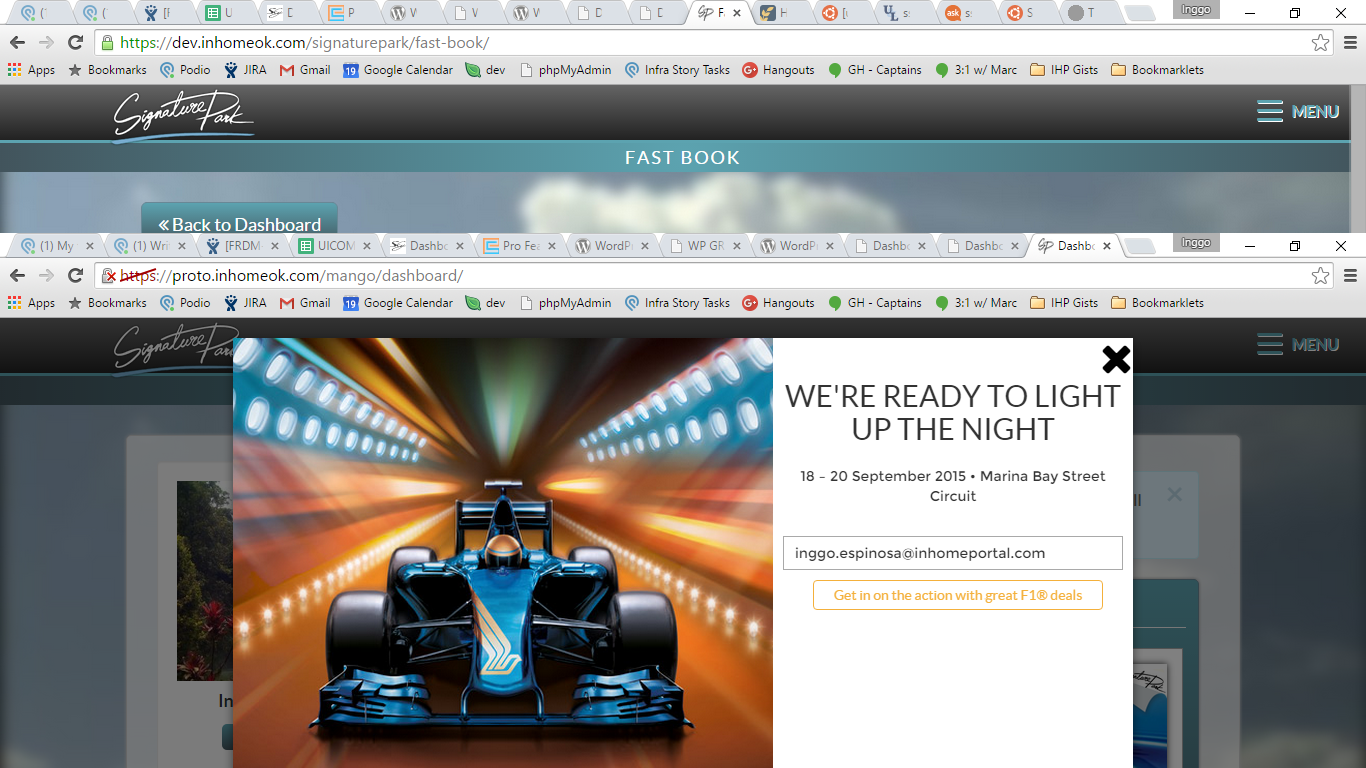This screenshot has height=768, width=1366.
Task: Bookmark the proto.inhomeok page with the star
Action: 1320,275
